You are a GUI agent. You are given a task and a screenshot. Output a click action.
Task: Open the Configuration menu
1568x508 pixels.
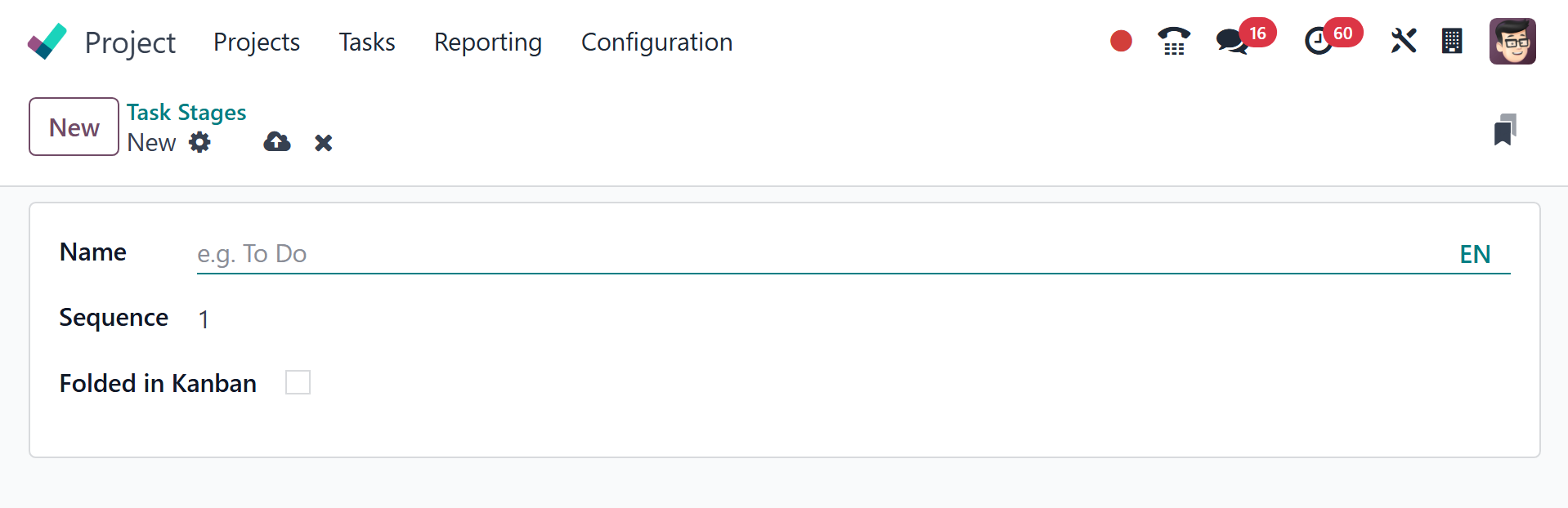tap(656, 42)
